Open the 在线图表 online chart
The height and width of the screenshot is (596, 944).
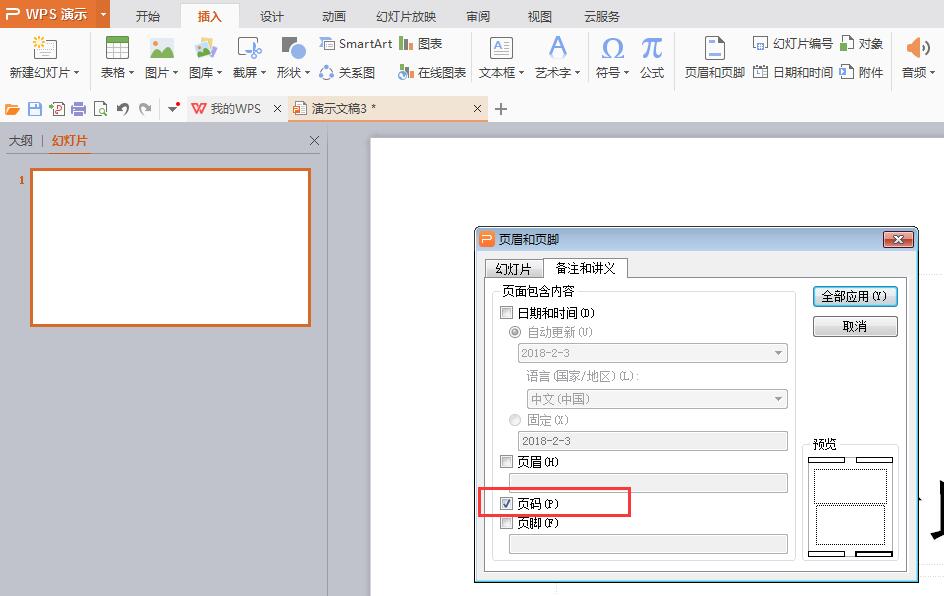[x=432, y=73]
